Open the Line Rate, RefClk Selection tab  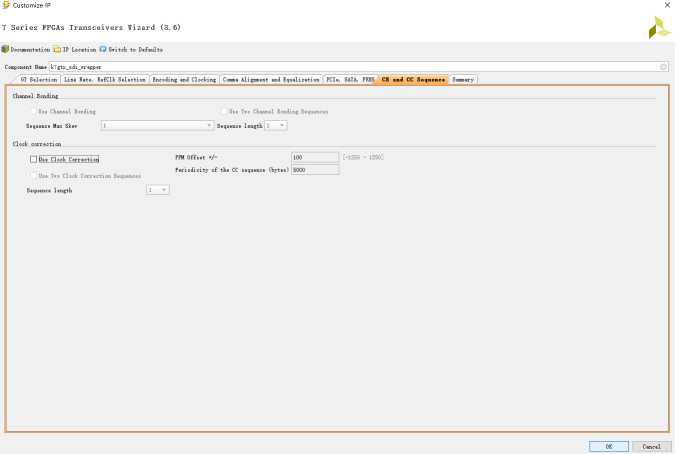coord(105,80)
